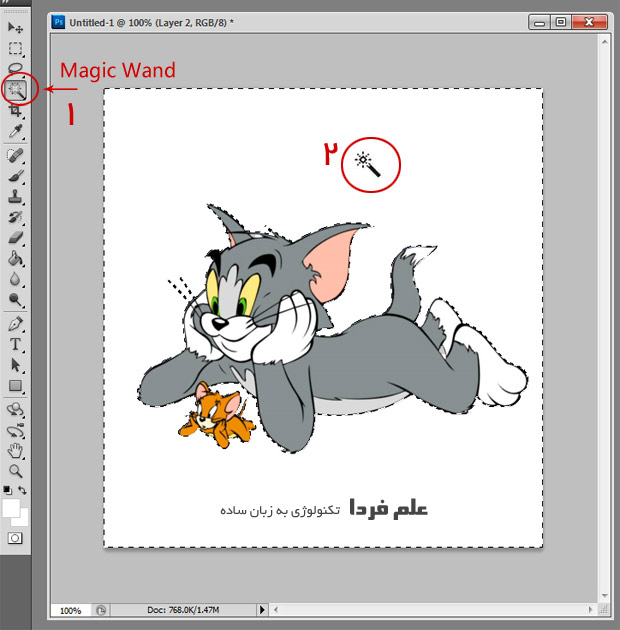Select the Move tool
Screen dimensions: 620x630
(16, 27)
